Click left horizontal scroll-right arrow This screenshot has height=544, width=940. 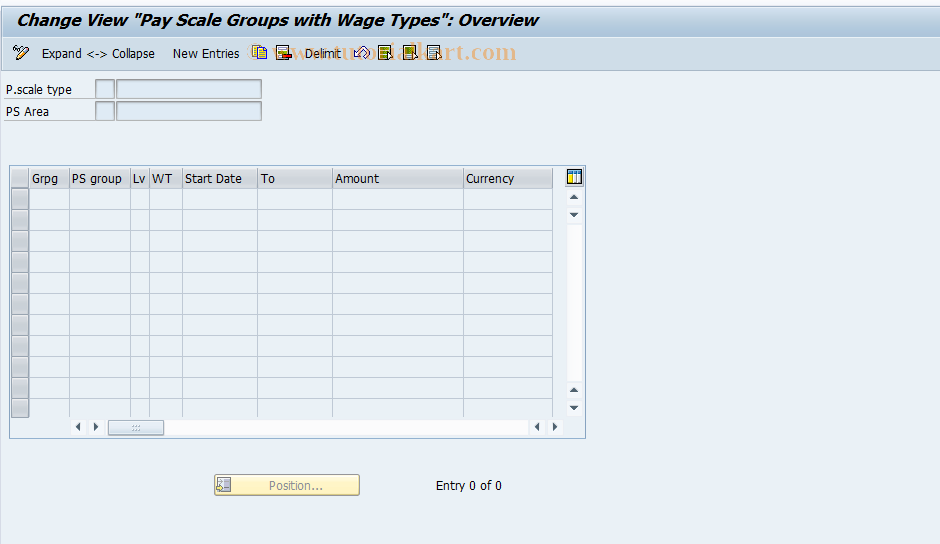pos(96,427)
